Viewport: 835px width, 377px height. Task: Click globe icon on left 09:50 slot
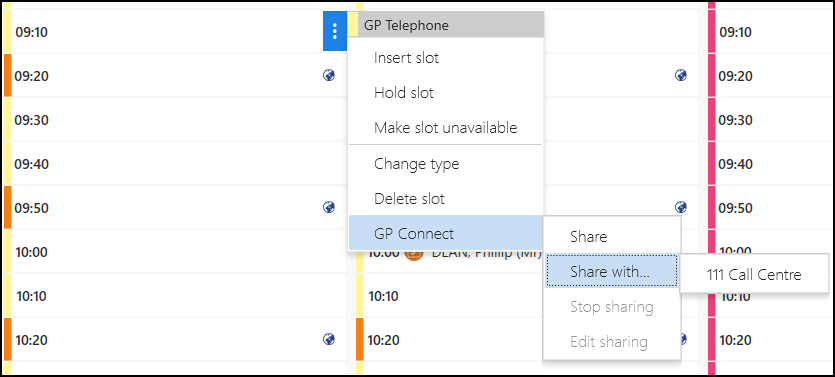coord(329,207)
